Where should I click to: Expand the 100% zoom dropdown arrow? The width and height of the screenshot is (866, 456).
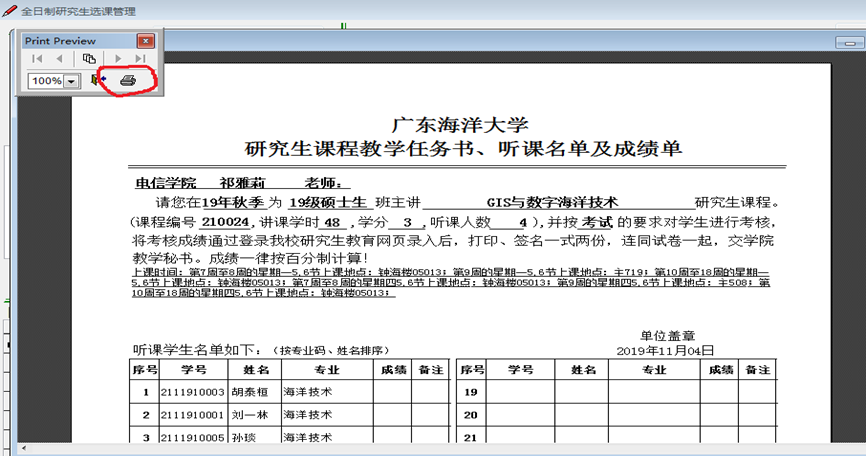71,81
